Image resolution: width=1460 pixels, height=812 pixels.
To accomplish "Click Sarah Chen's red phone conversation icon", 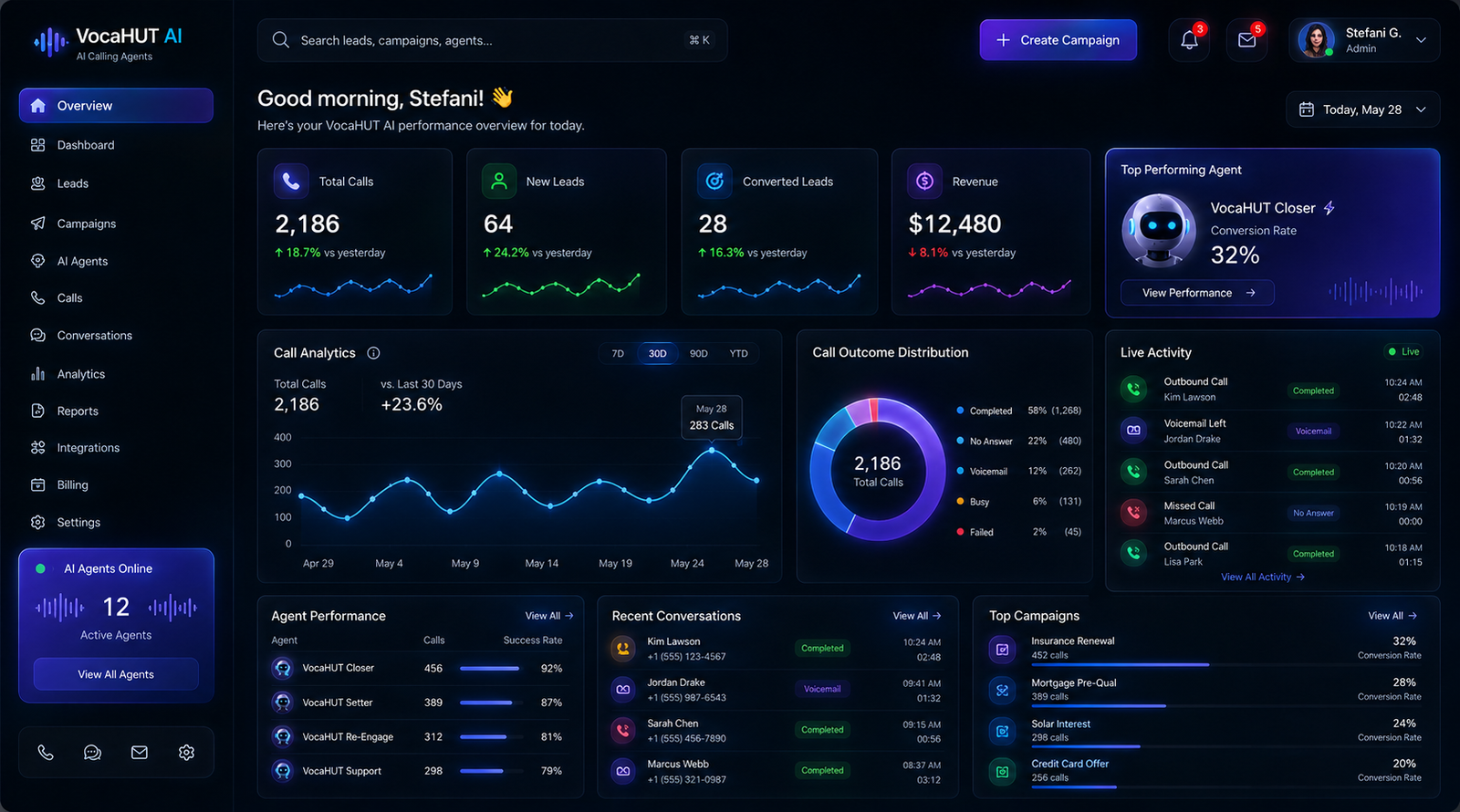I will coord(623,730).
